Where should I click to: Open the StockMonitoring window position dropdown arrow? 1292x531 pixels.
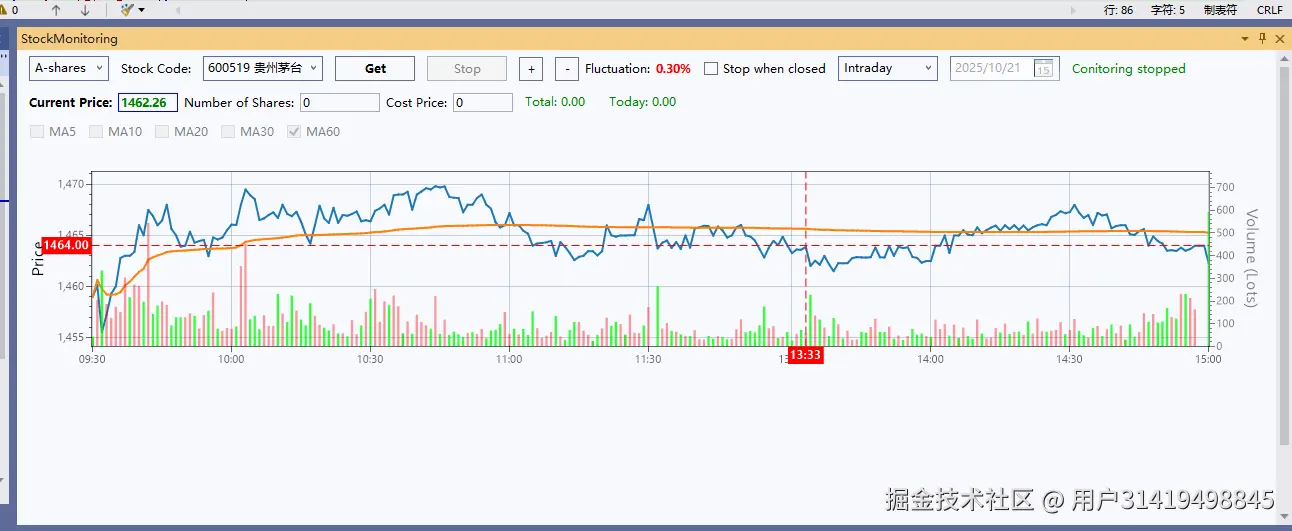click(x=1245, y=39)
